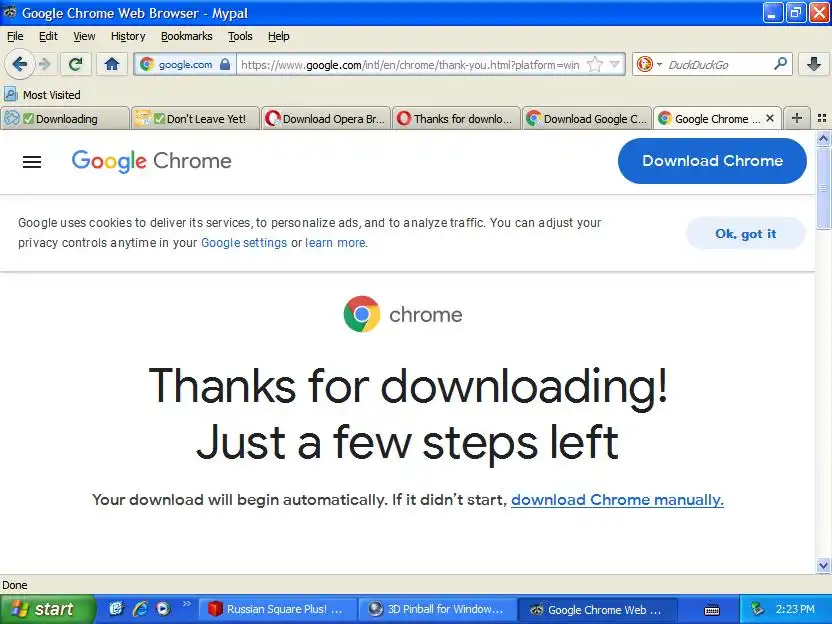The image size is (832, 624).
Task: Click the Google Chrome Web taskbar button
Action: pyautogui.click(x=597, y=609)
